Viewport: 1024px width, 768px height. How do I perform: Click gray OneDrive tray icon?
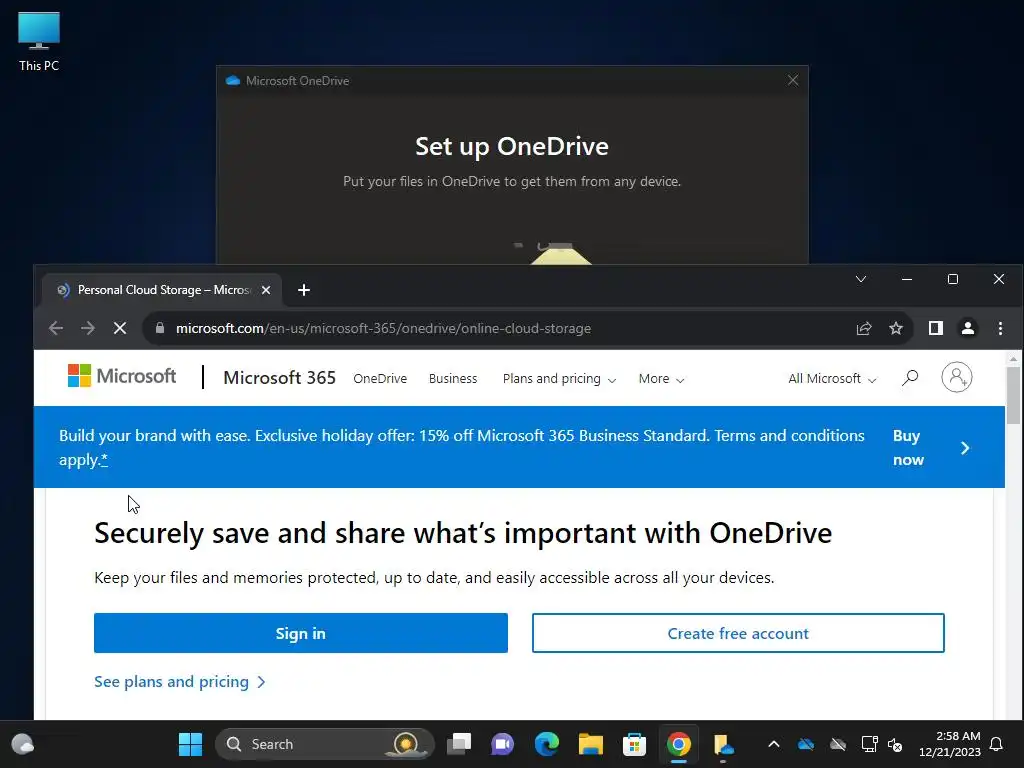pyautogui.click(x=838, y=744)
